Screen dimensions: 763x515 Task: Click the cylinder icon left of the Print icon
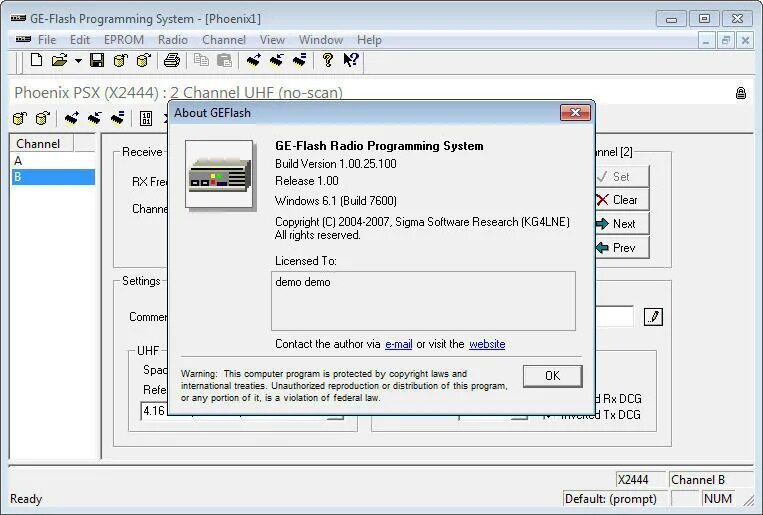144,60
